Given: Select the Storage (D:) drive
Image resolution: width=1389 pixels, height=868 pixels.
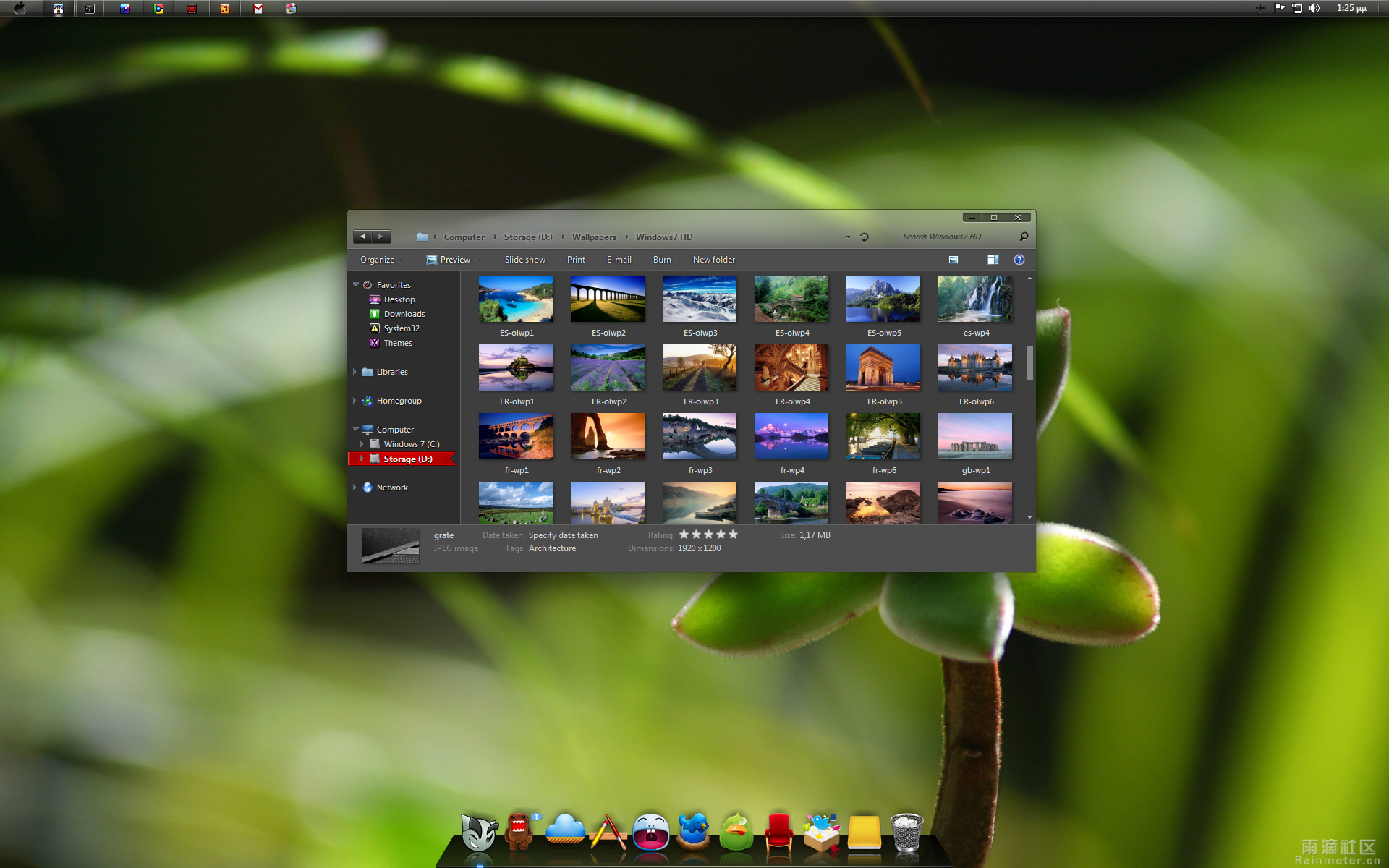Looking at the screenshot, I should click(404, 459).
